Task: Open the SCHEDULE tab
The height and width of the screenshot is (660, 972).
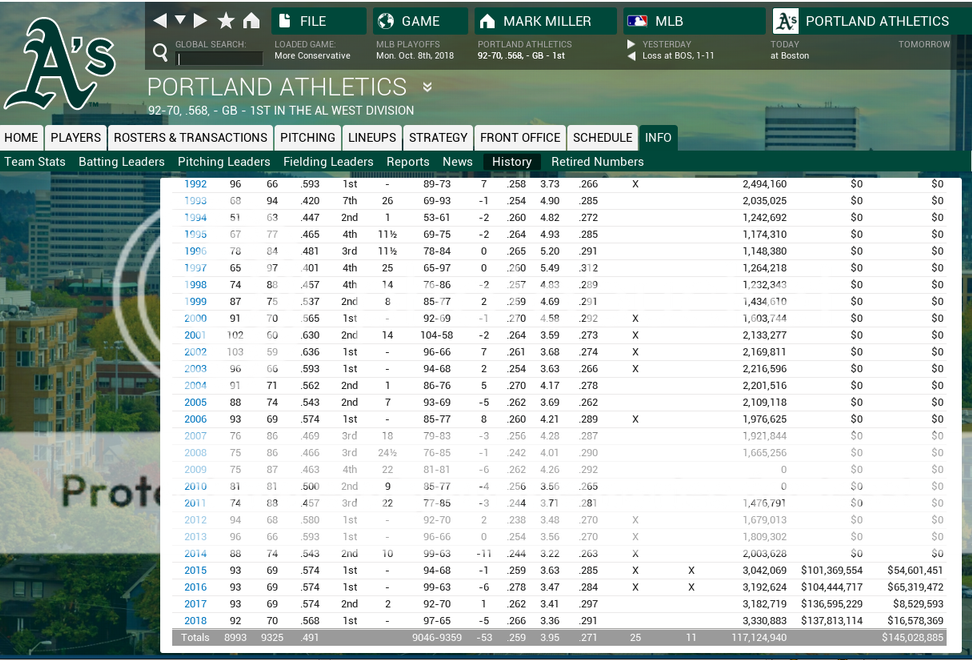Action: point(603,138)
